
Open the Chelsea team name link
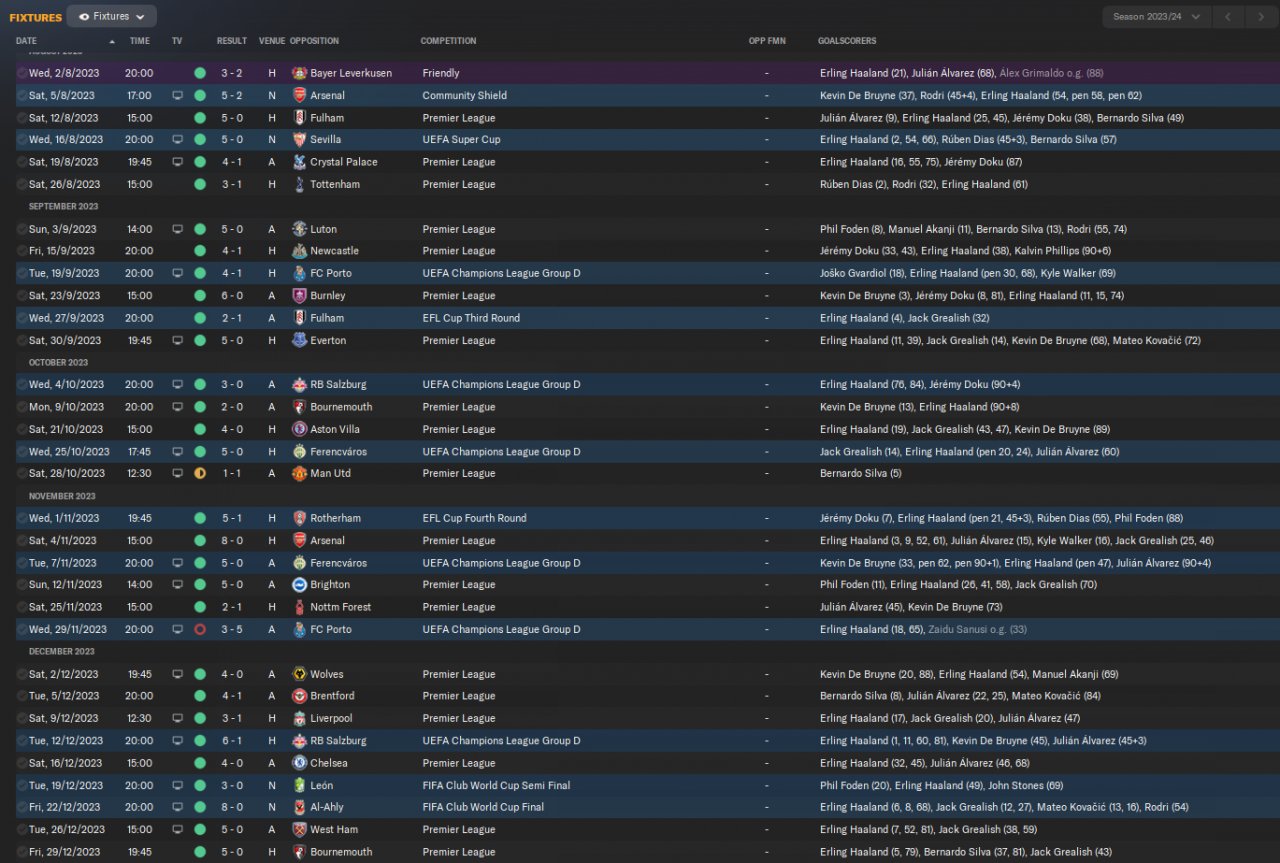(x=329, y=763)
